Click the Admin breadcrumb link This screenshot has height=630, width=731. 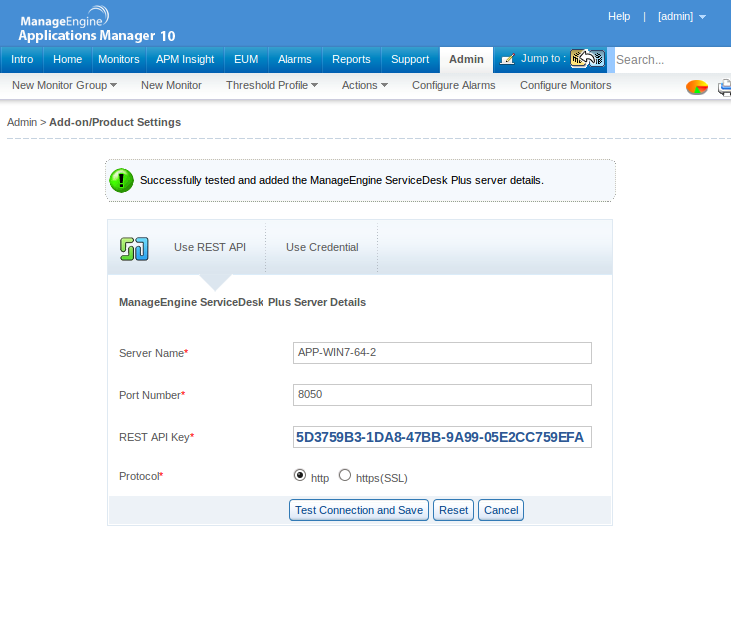[x=22, y=122]
